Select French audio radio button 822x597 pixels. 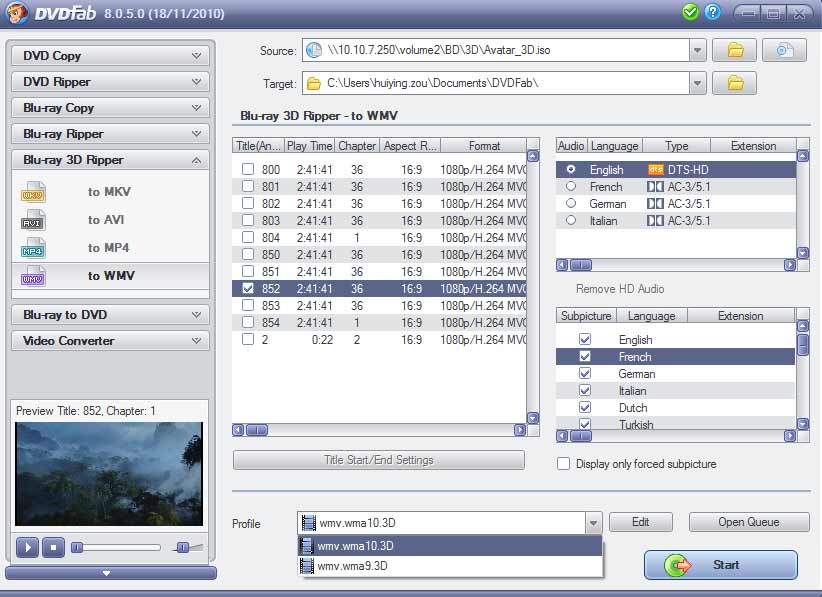pyautogui.click(x=571, y=186)
